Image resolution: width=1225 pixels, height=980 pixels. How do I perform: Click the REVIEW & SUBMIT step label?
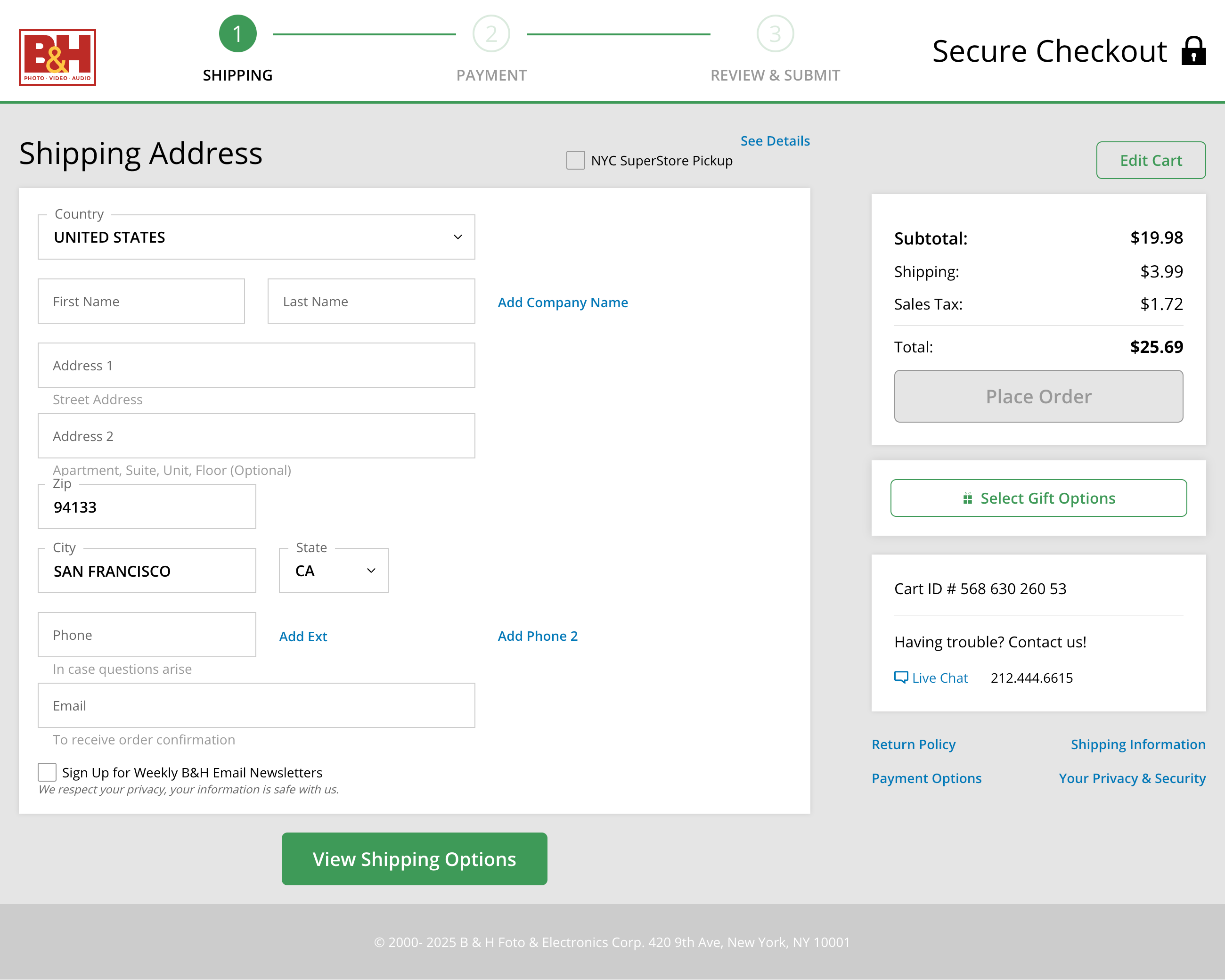[775, 75]
